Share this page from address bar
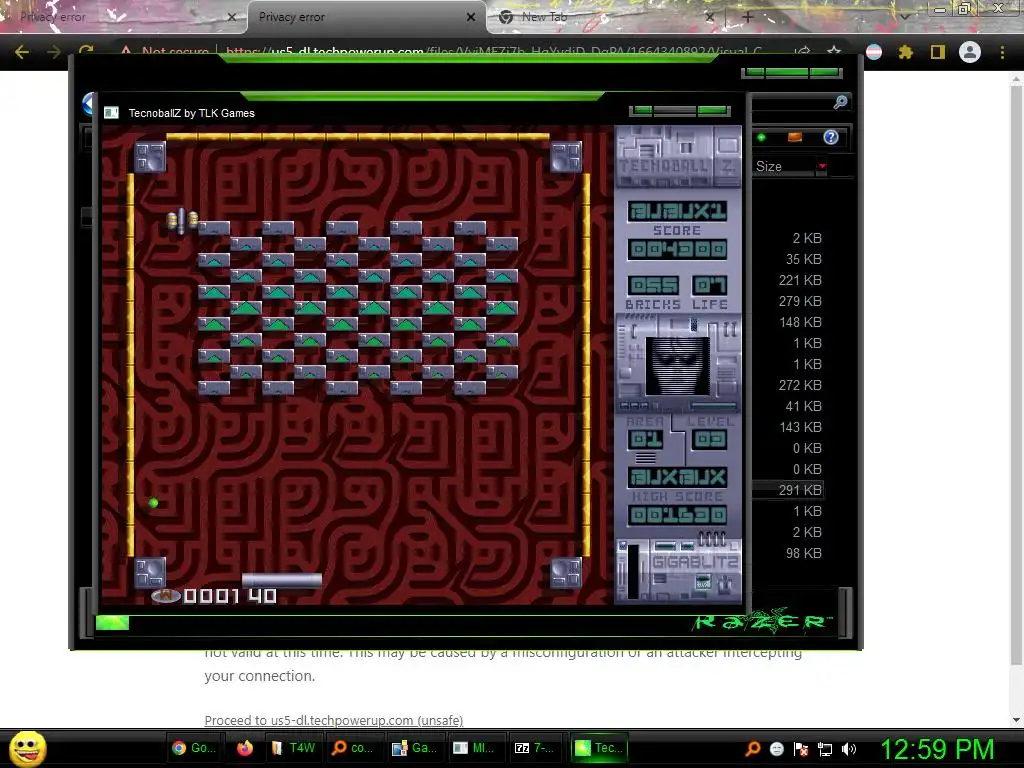Viewport: 1024px width, 768px height. click(803, 52)
